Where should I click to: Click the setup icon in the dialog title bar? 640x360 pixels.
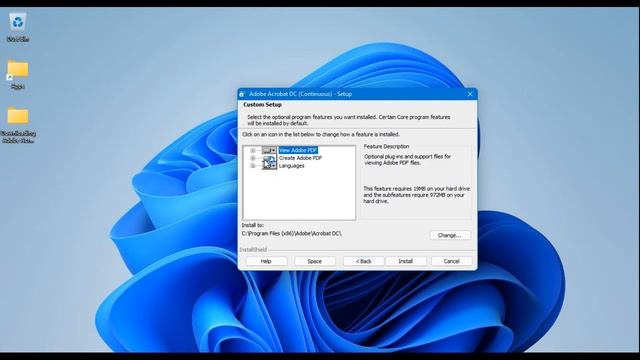pyautogui.click(x=242, y=94)
